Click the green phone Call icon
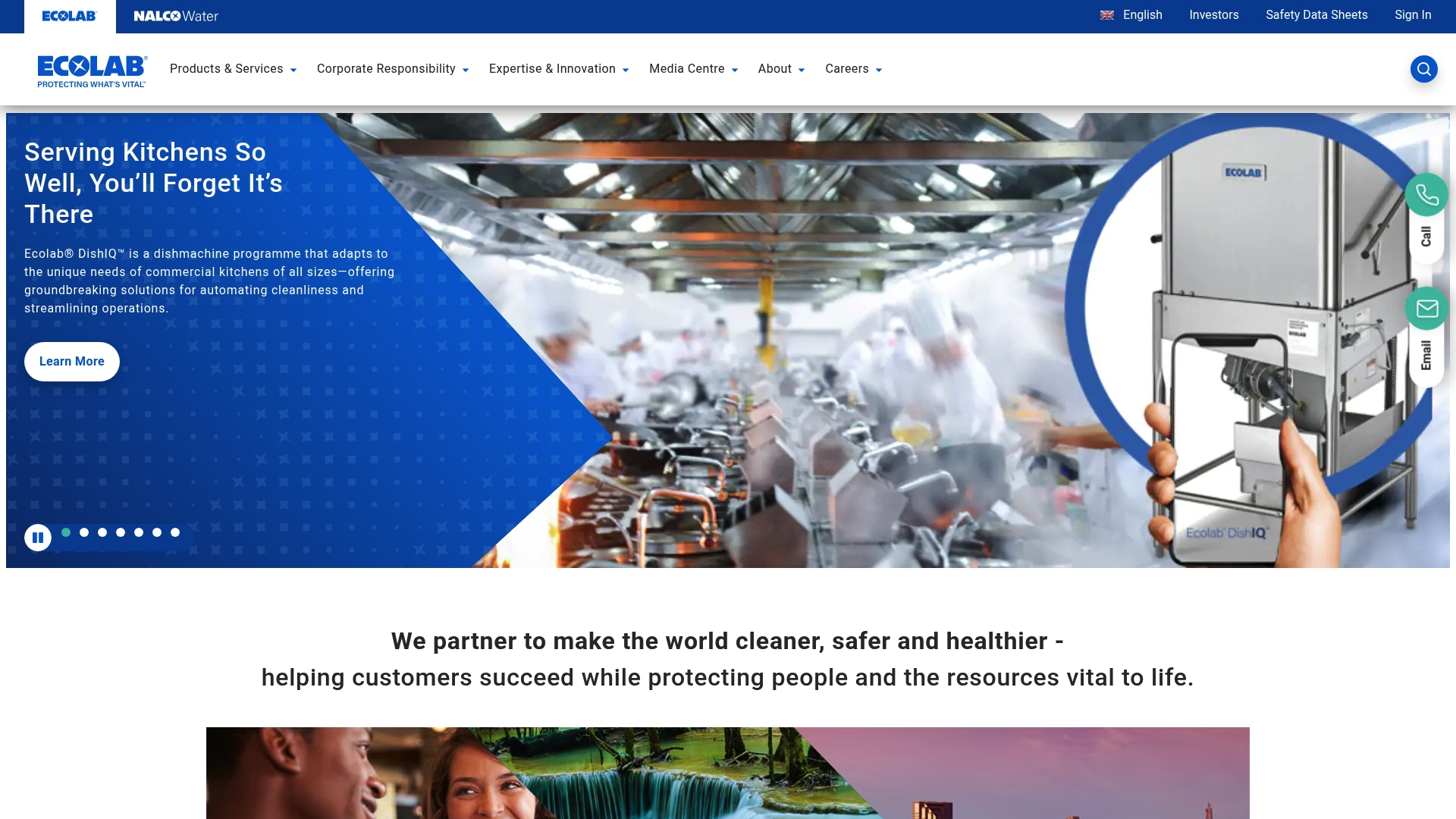Screen dimensions: 1456x819 (1426, 195)
